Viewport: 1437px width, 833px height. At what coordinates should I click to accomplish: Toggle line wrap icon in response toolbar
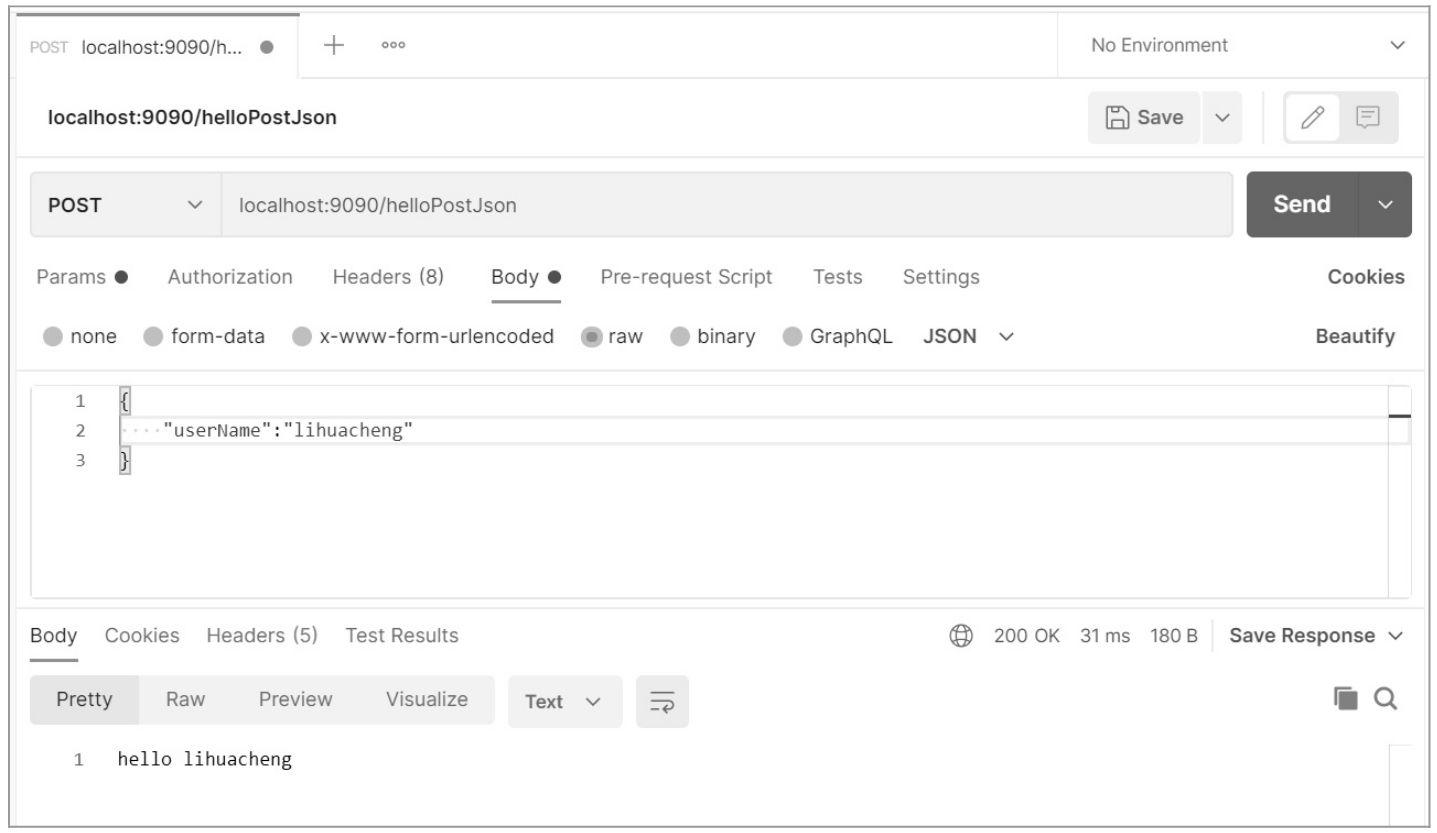[x=662, y=702]
